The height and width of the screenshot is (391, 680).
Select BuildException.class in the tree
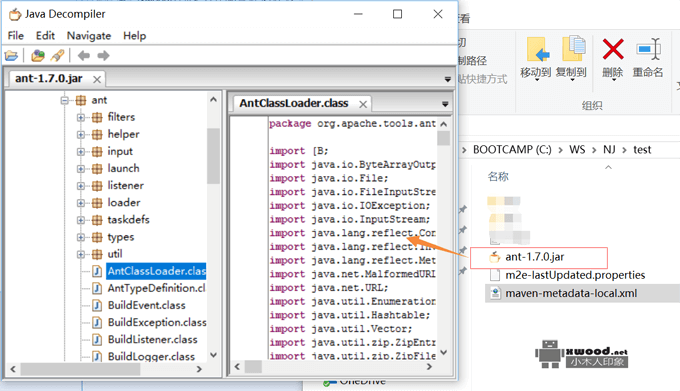click(x=157, y=323)
